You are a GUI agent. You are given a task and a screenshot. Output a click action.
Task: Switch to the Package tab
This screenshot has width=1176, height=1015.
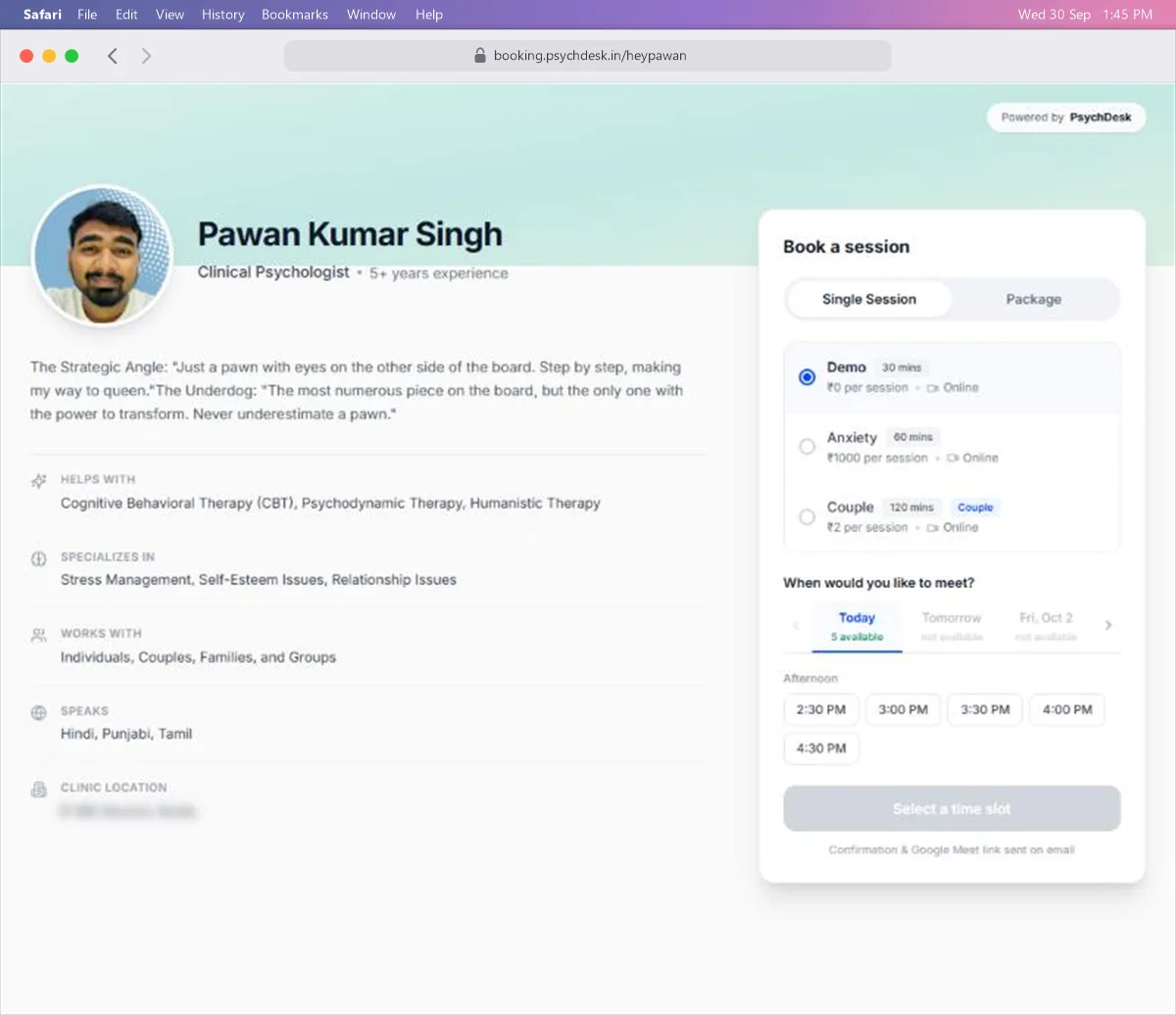click(x=1034, y=300)
